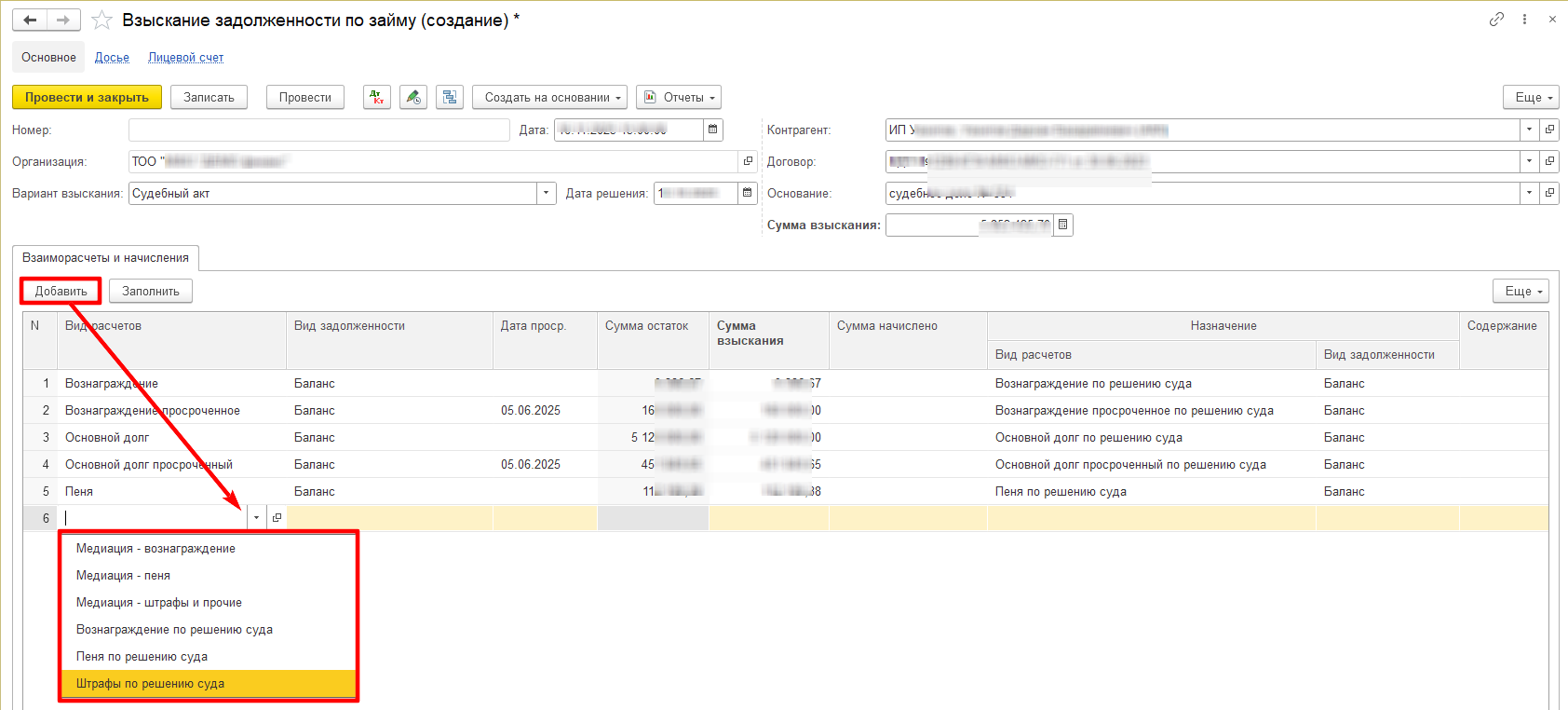Choose Медиация - штрафы и прочие option

pos(209,603)
